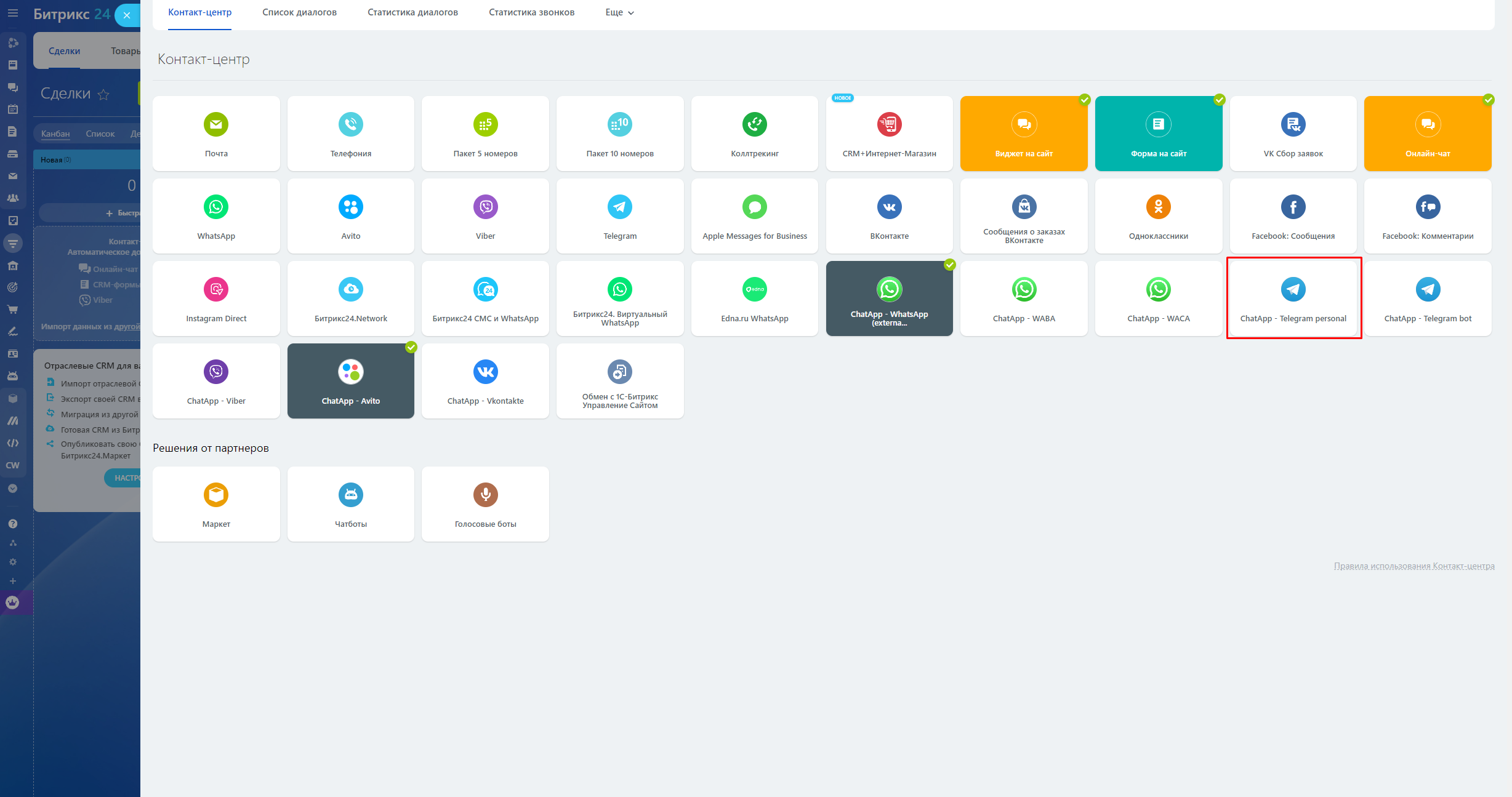Open the Коллтрекинг call tracking tile

[754, 134]
